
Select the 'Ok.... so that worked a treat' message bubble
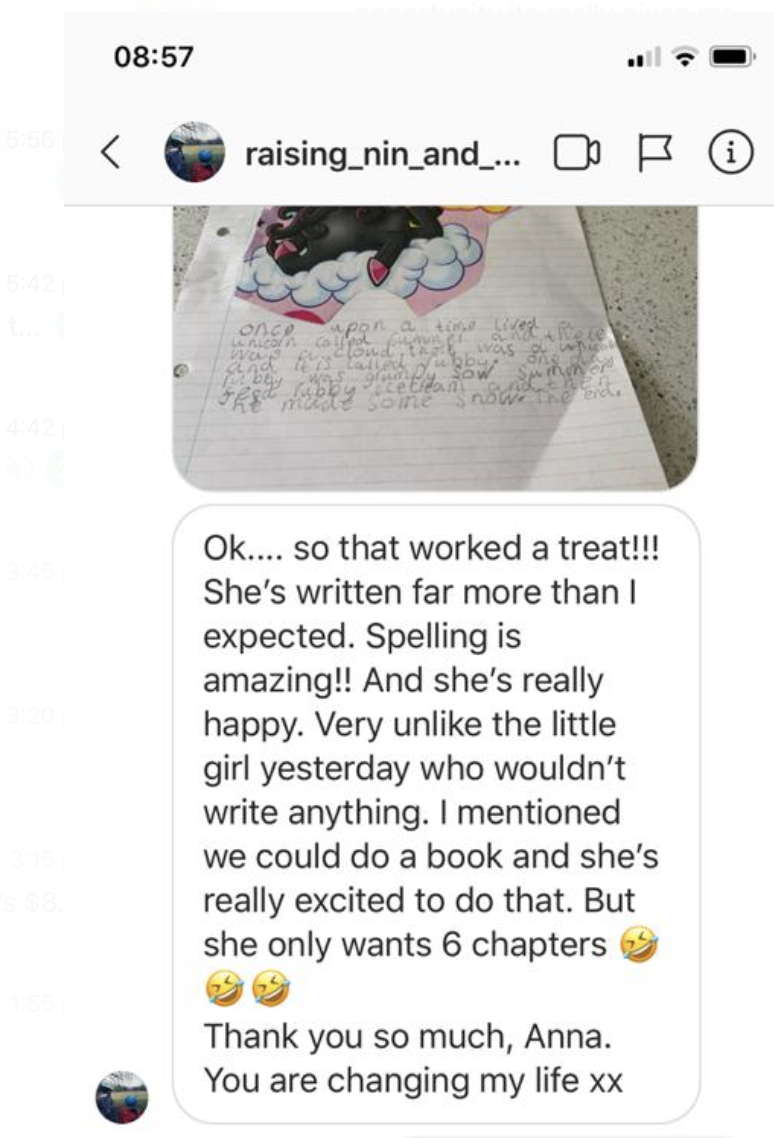[436, 814]
